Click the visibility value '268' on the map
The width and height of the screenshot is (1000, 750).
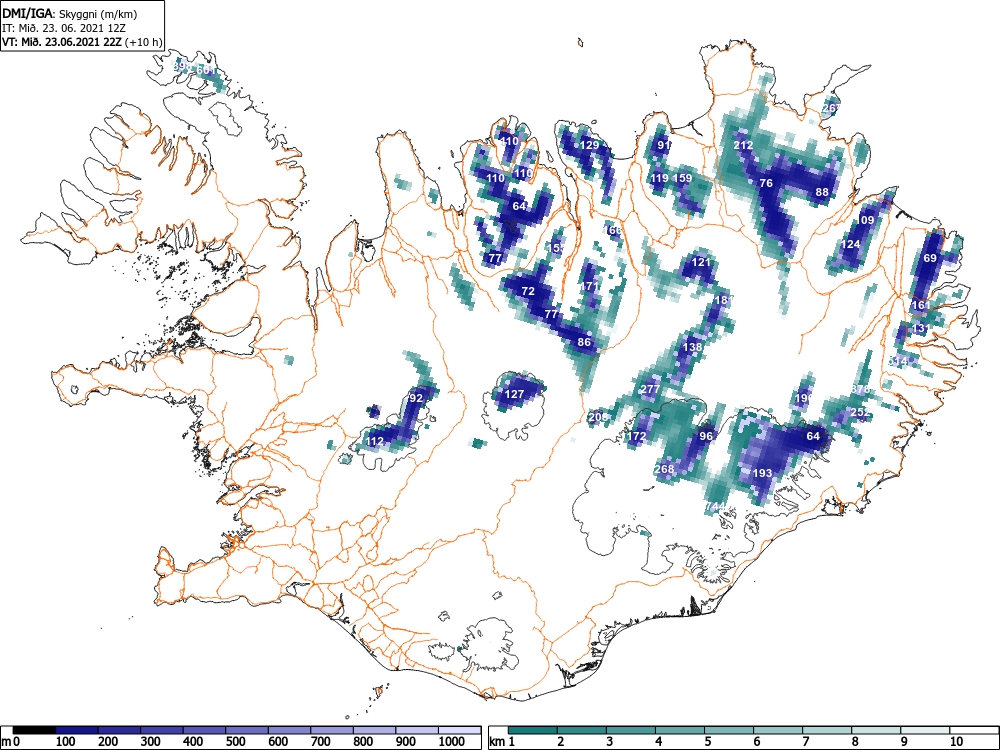click(665, 469)
